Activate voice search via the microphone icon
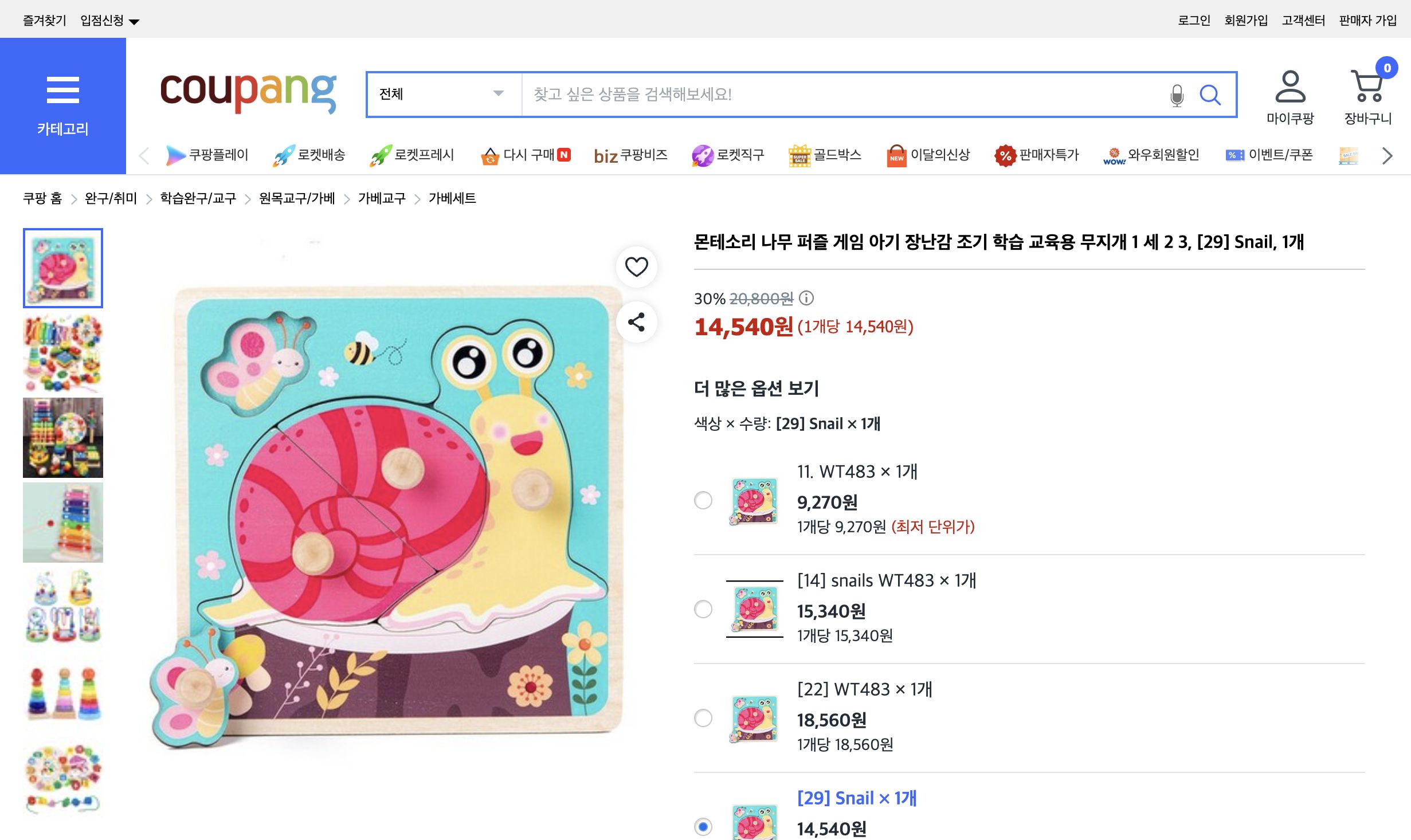The height and width of the screenshot is (840, 1411). coord(1177,95)
